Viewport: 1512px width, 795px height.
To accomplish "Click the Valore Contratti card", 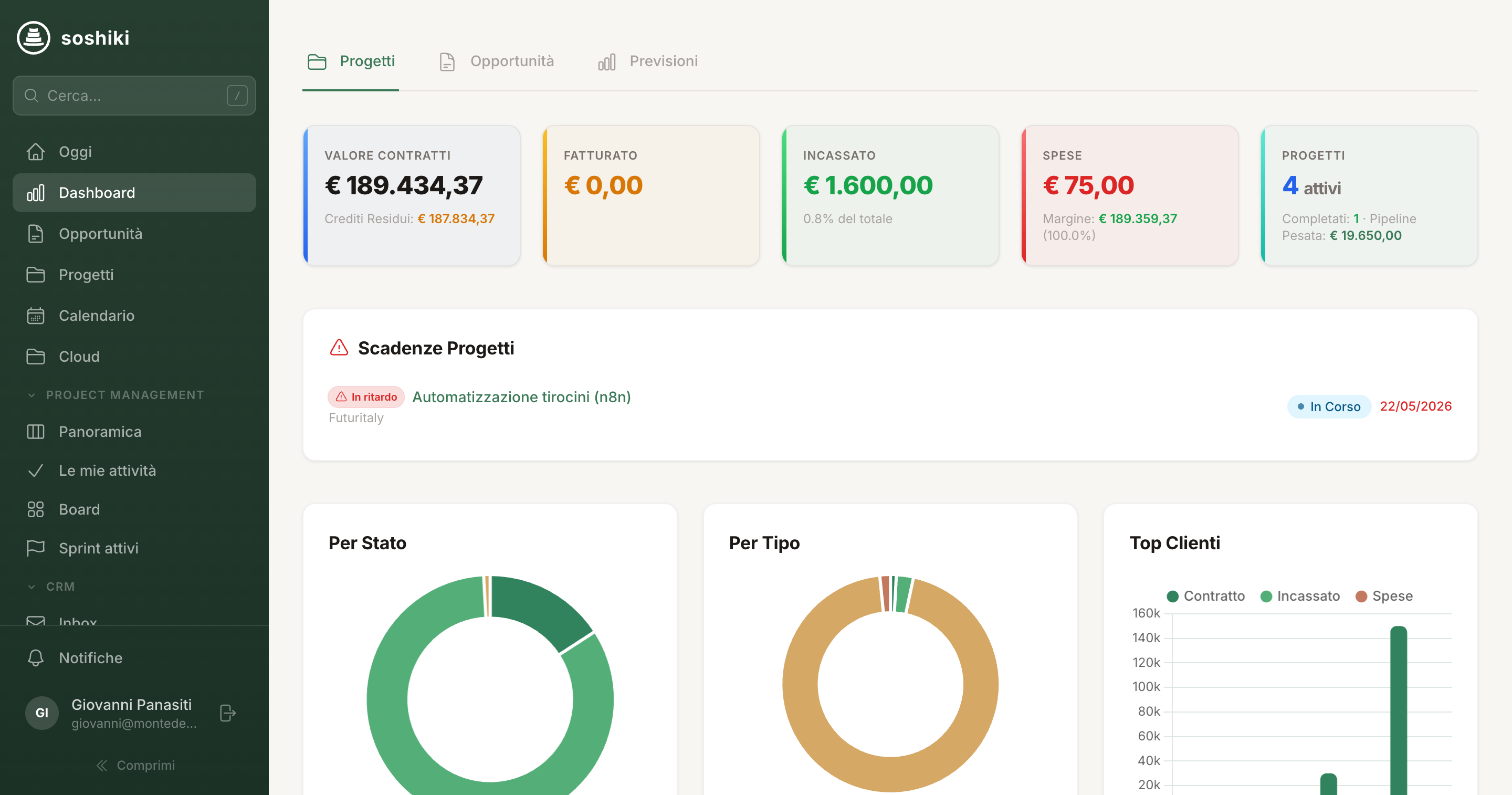I will point(412,195).
